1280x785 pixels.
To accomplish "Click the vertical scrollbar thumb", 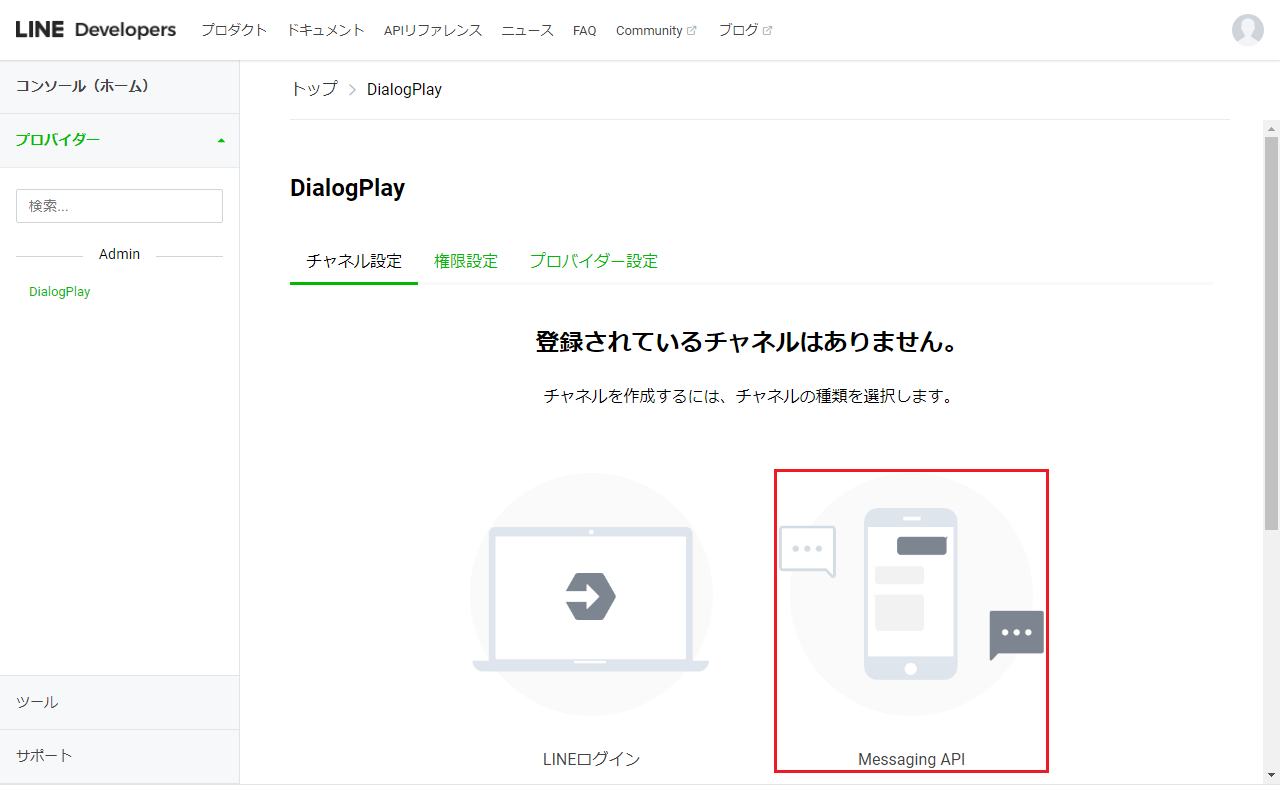I will click(x=1271, y=333).
